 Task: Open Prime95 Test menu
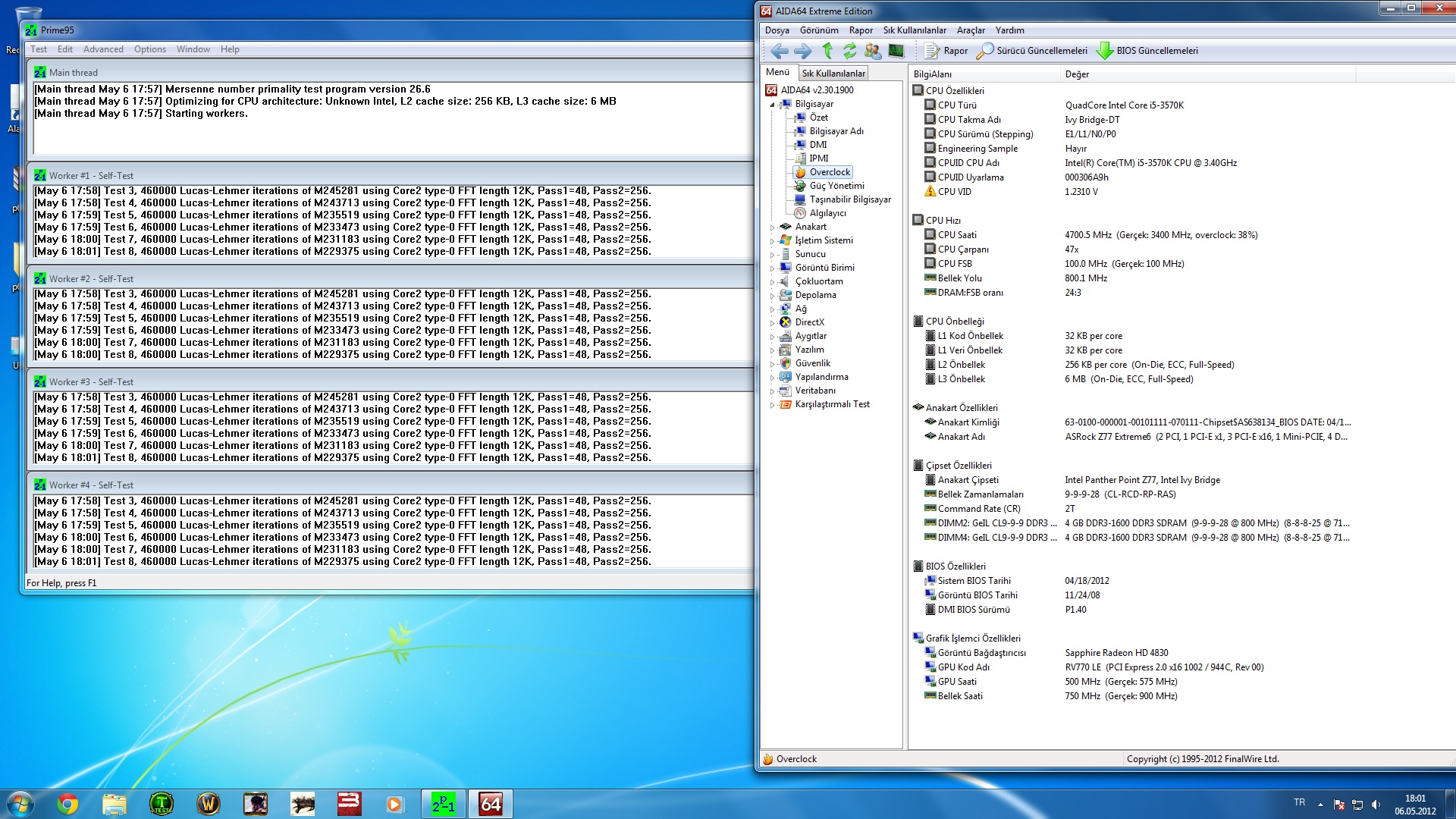click(39, 49)
